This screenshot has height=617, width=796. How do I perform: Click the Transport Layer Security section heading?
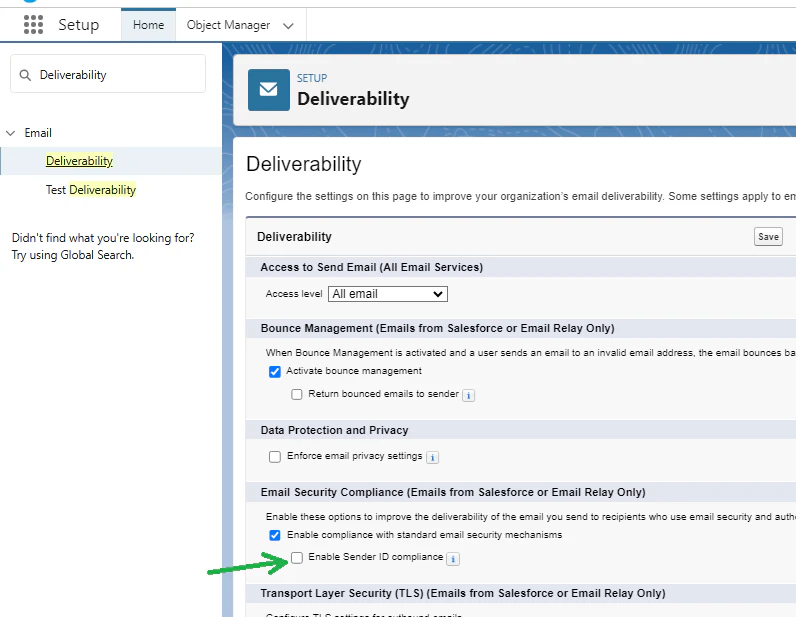pos(463,593)
